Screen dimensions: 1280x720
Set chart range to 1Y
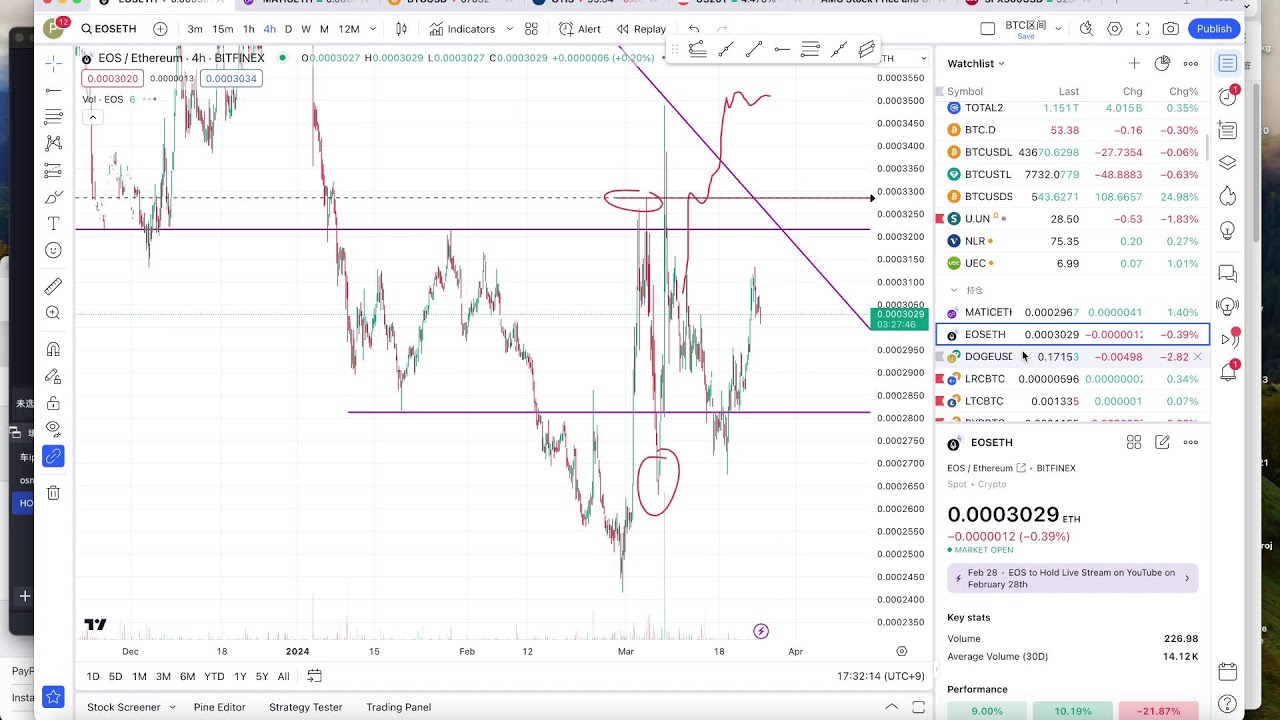point(240,677)
